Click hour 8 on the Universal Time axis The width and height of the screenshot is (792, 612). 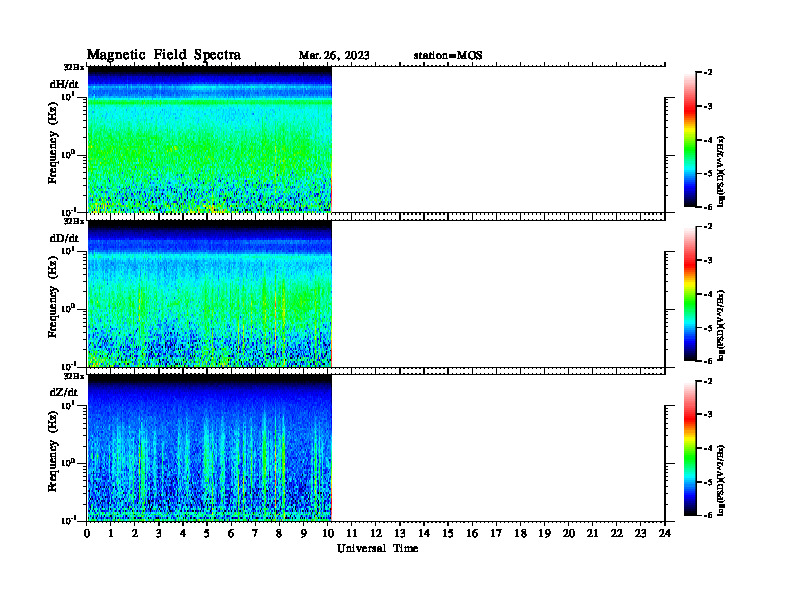[279, 534]
